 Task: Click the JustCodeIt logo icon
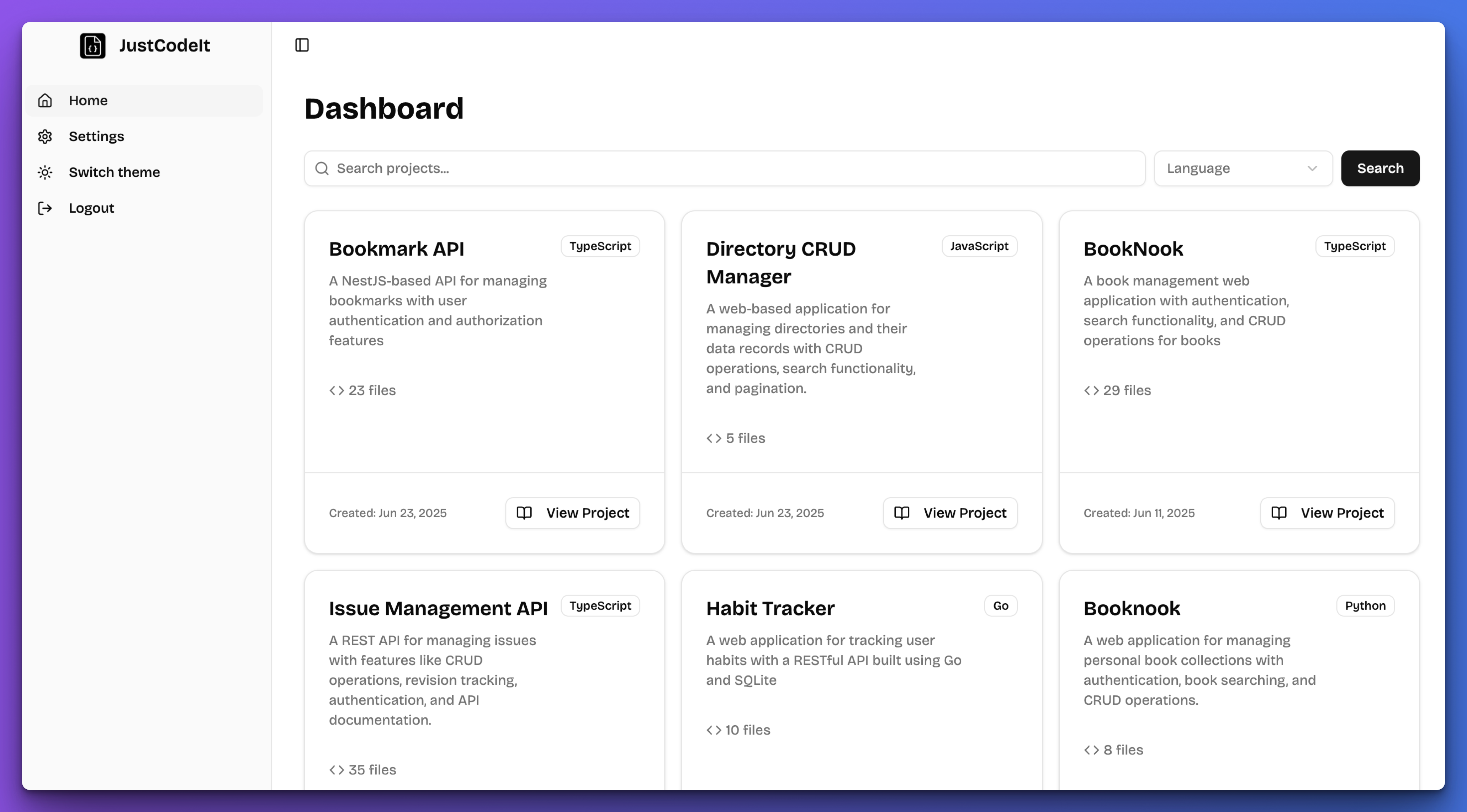92,46
